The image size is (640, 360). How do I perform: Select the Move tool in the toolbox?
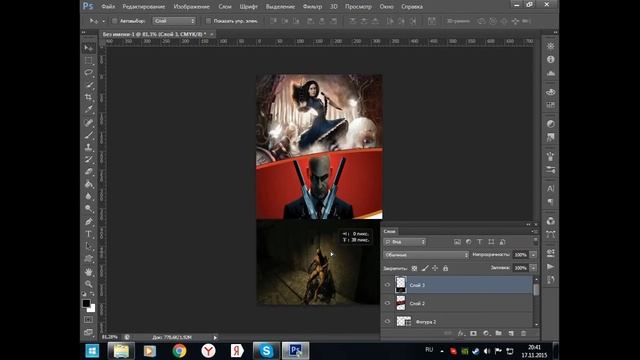point(89,48)
